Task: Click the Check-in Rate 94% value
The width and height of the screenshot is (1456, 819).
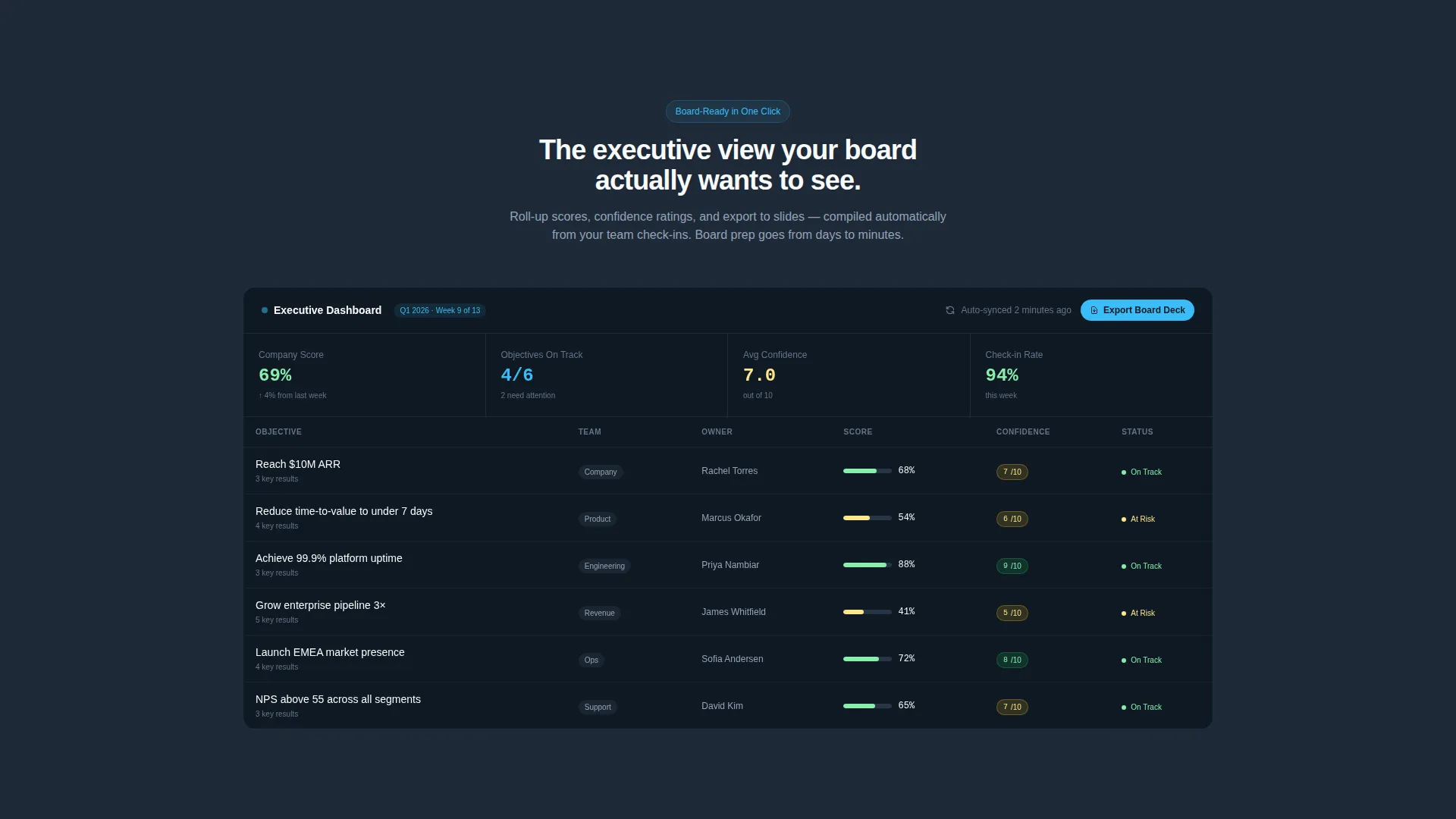Action: pos(1001,375)
